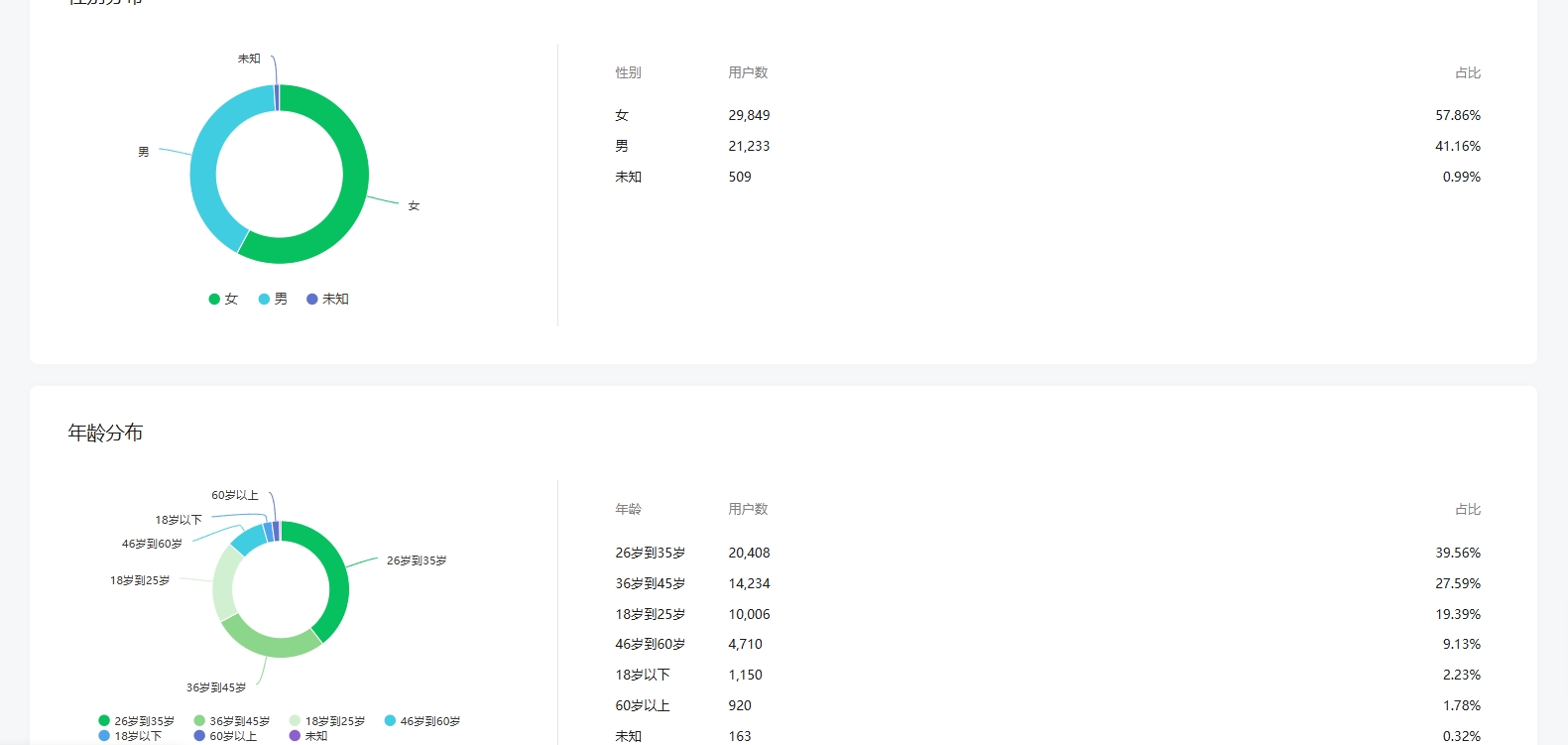This screenshot has height=745, width=1568.
Task: Select the 36岁到45岁 row in age table
Action: click(x=1047, y=583)
